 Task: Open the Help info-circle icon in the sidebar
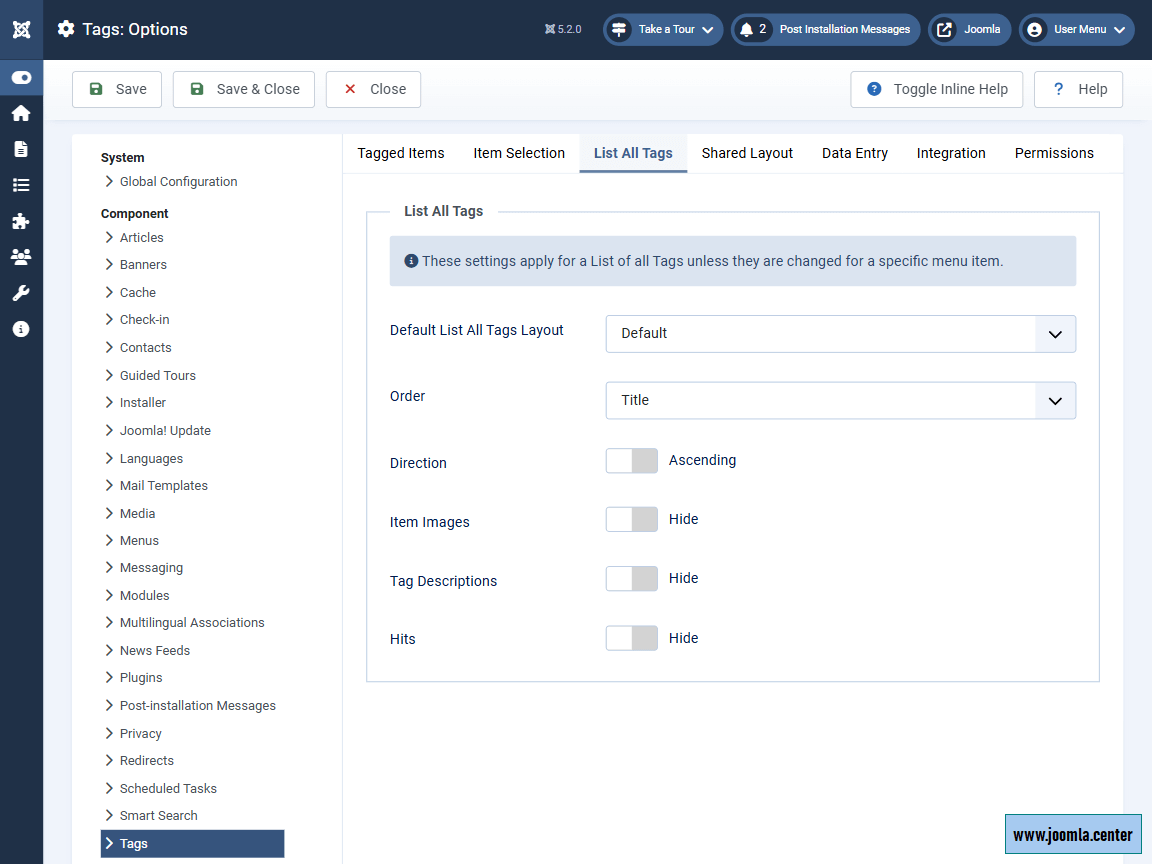pyautogui.click(x=21, y=329)
